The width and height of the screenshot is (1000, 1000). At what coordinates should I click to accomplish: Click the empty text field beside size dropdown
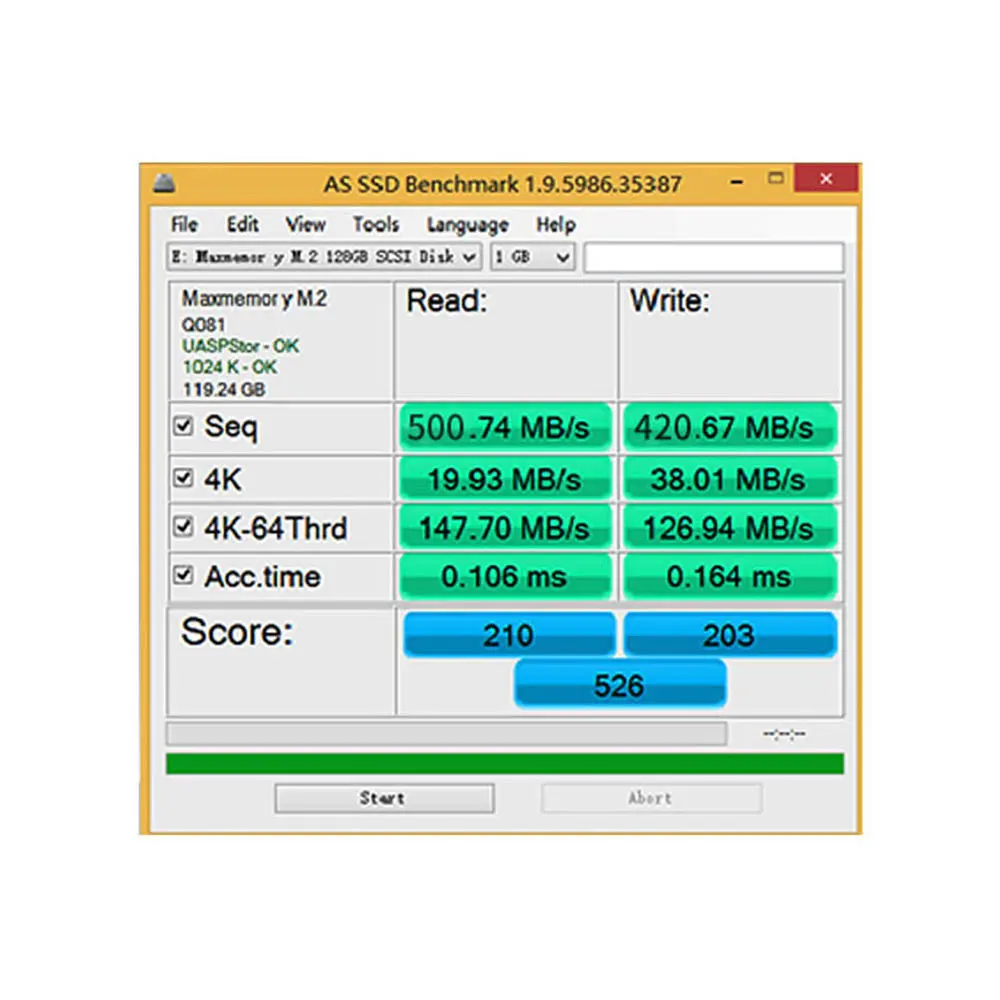714,258
